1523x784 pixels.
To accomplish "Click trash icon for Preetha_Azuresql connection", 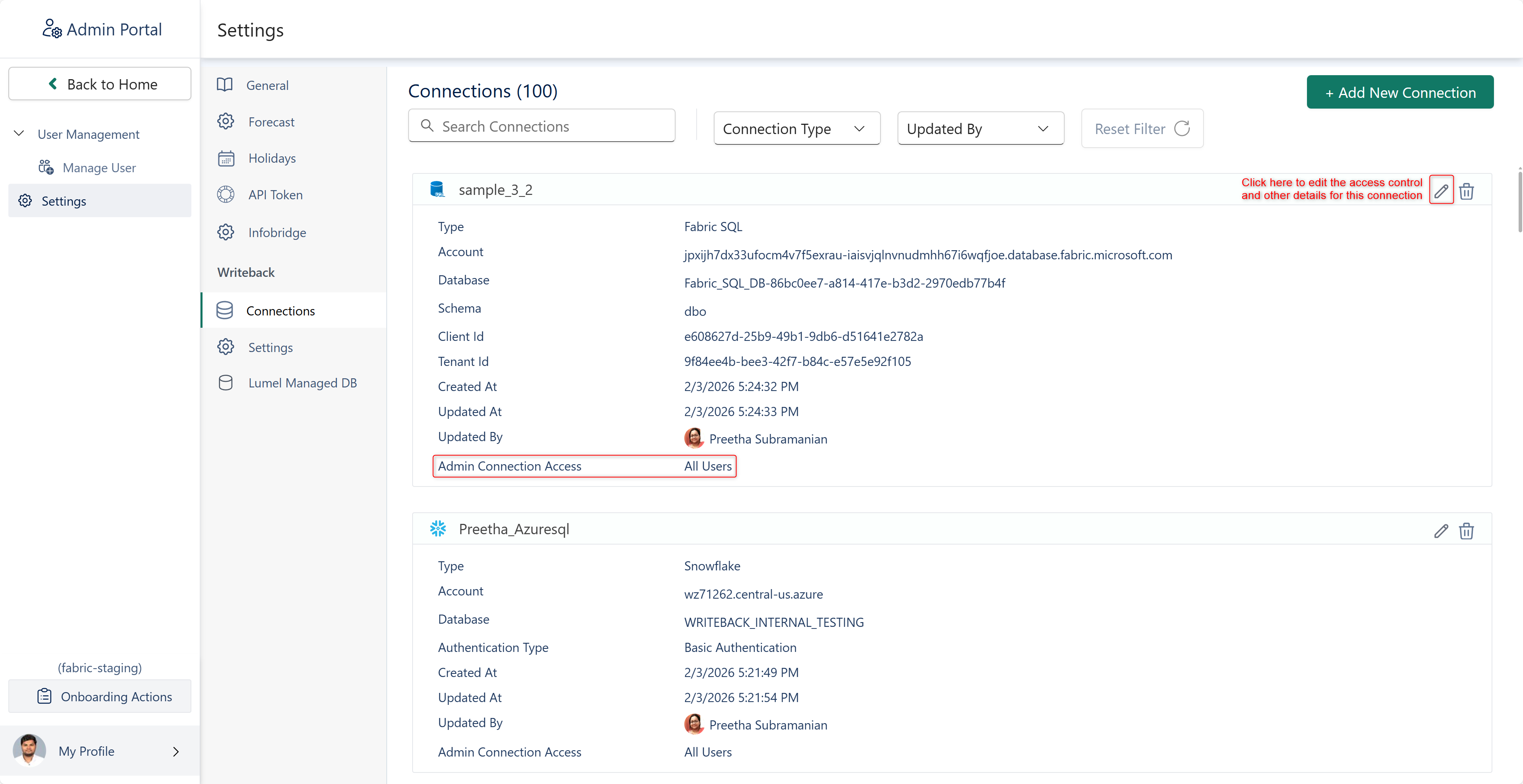I will point(1466,530).
